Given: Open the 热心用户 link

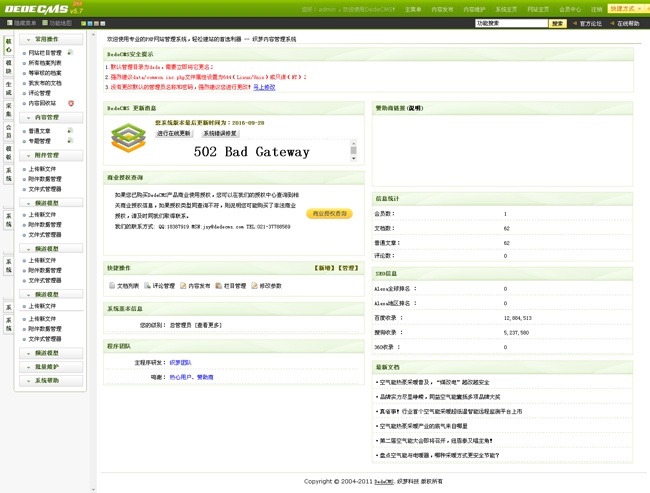Looking at the screenshot, I should pyautogui.click(x=180, y=377).
